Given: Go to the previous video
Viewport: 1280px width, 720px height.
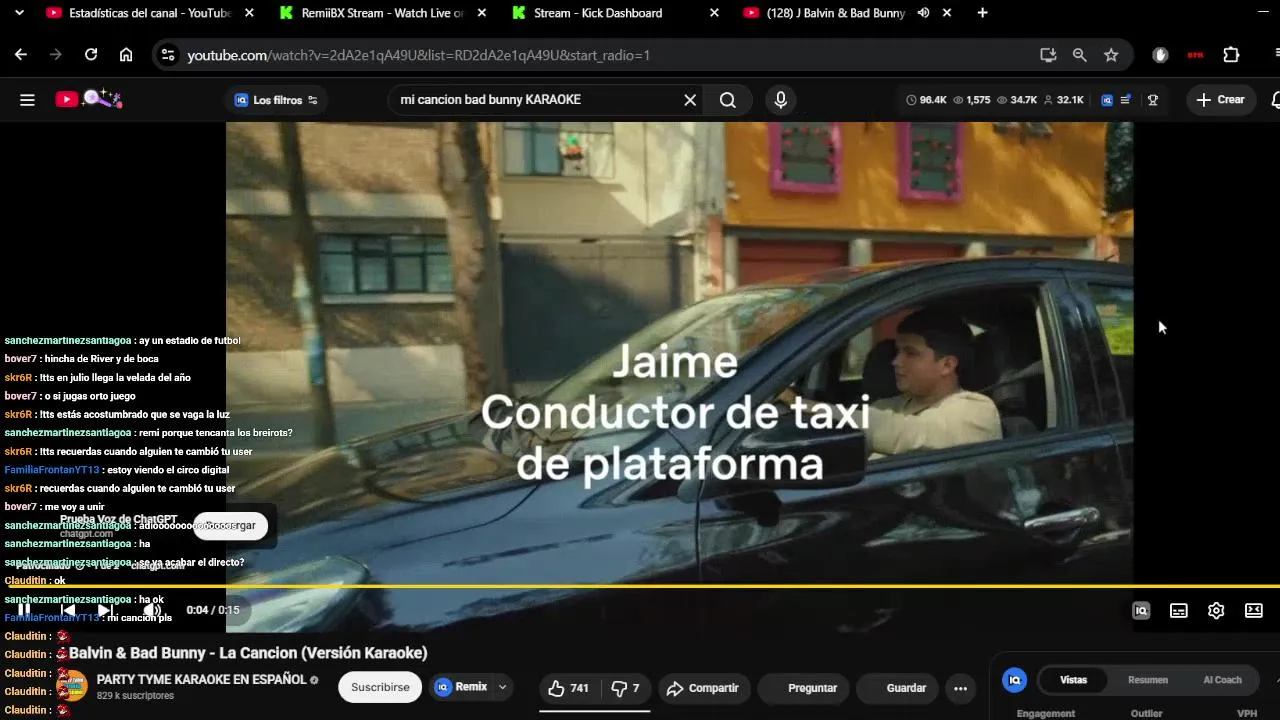Looking at the screenshot, I should tap(67, 610).
